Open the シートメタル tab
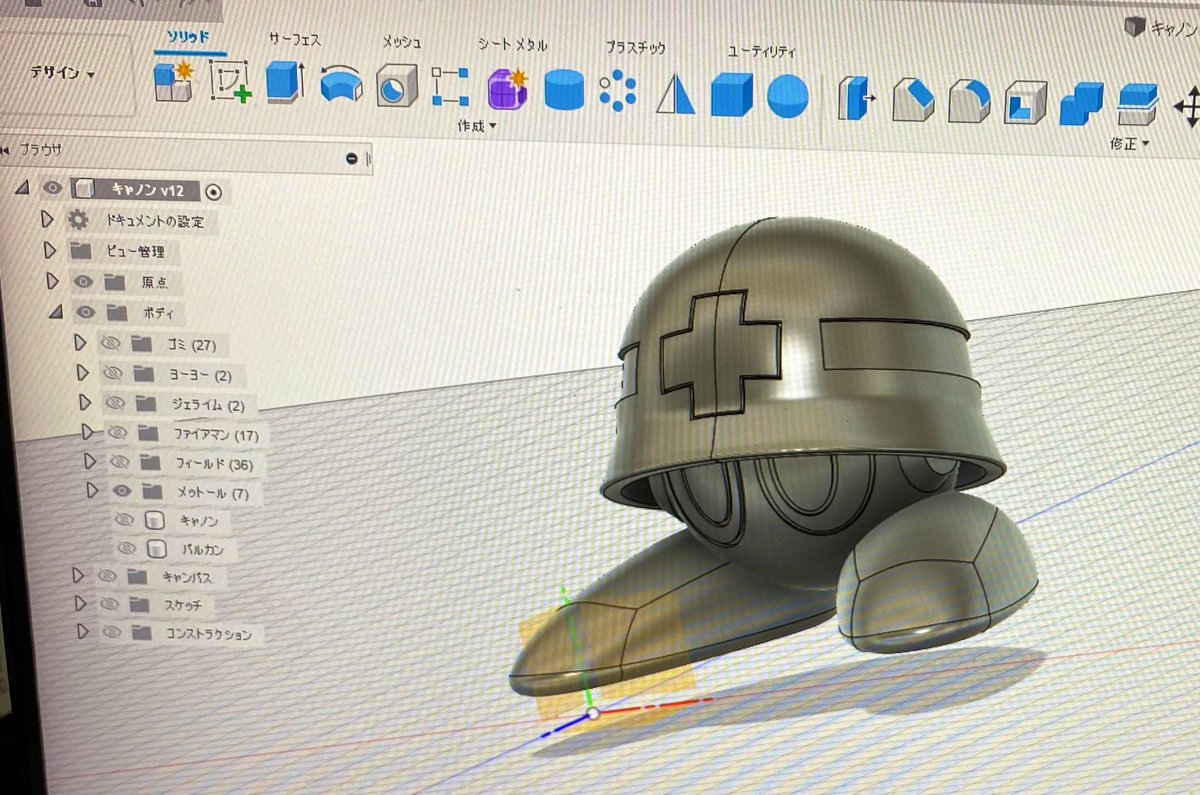This screenshot has width=1200, height=795. pyautogui.click(x=511, y=44)
